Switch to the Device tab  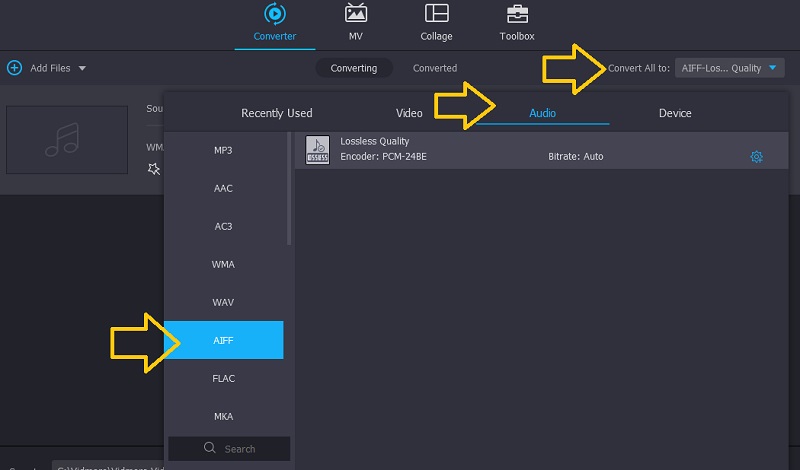675,113
